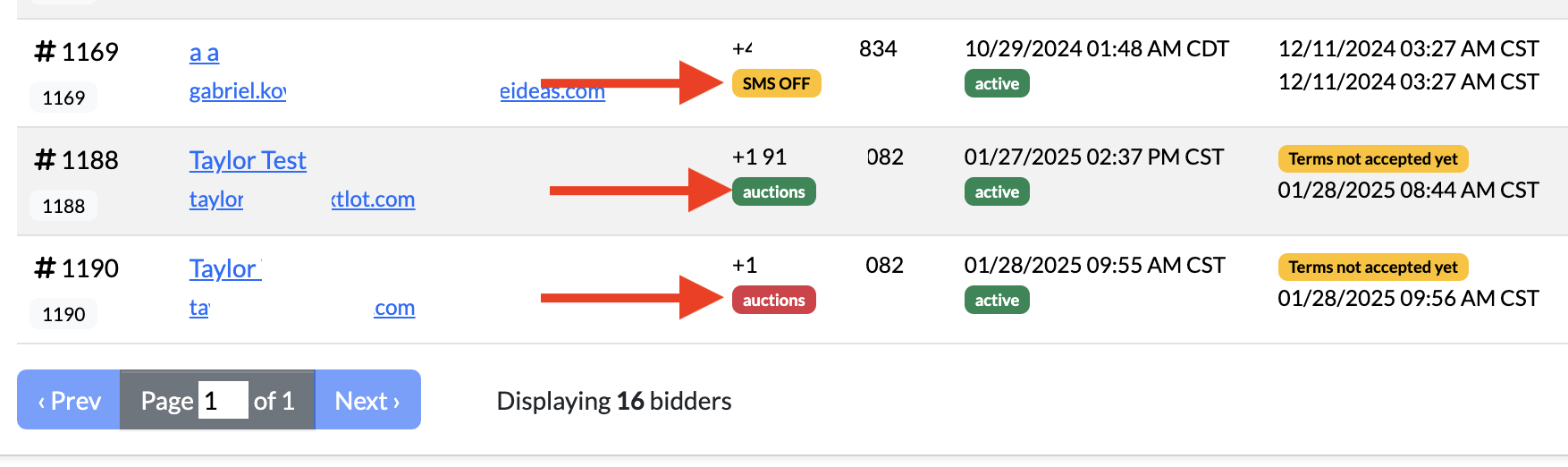This screenshot has height=467, width=1568.
Task: Click active status badge for bidder 1169
Action: [997, 84]
